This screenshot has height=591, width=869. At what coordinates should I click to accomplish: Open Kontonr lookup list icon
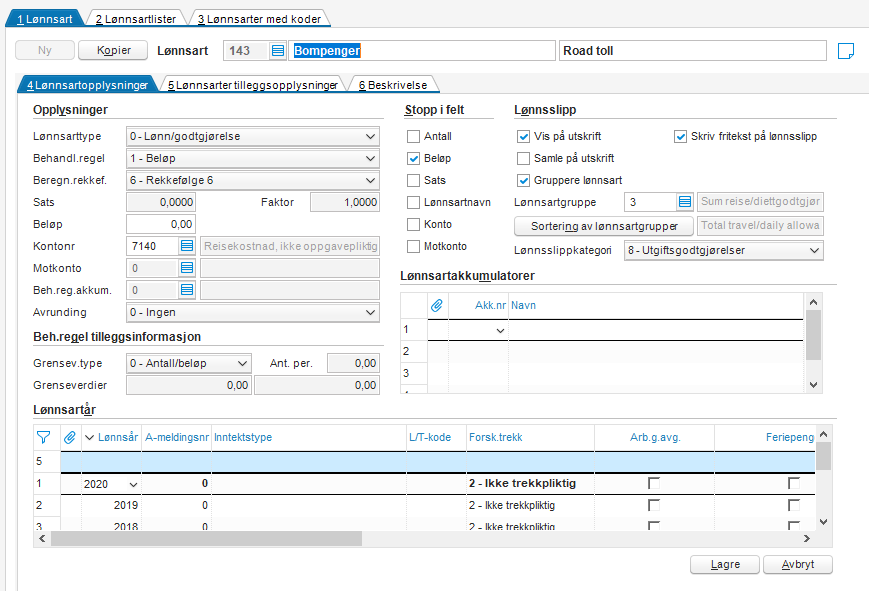pos(187,246)
